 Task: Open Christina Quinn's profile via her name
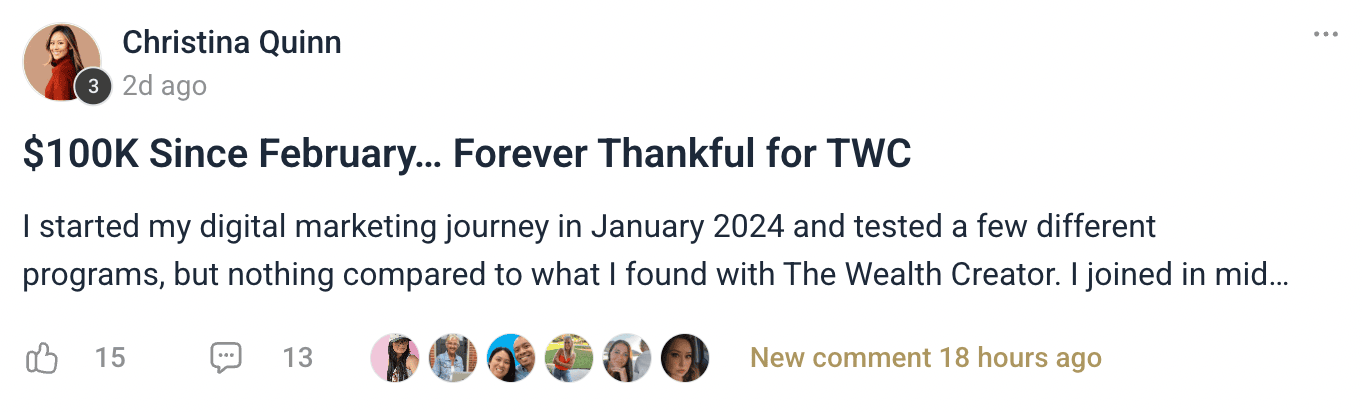231,43
